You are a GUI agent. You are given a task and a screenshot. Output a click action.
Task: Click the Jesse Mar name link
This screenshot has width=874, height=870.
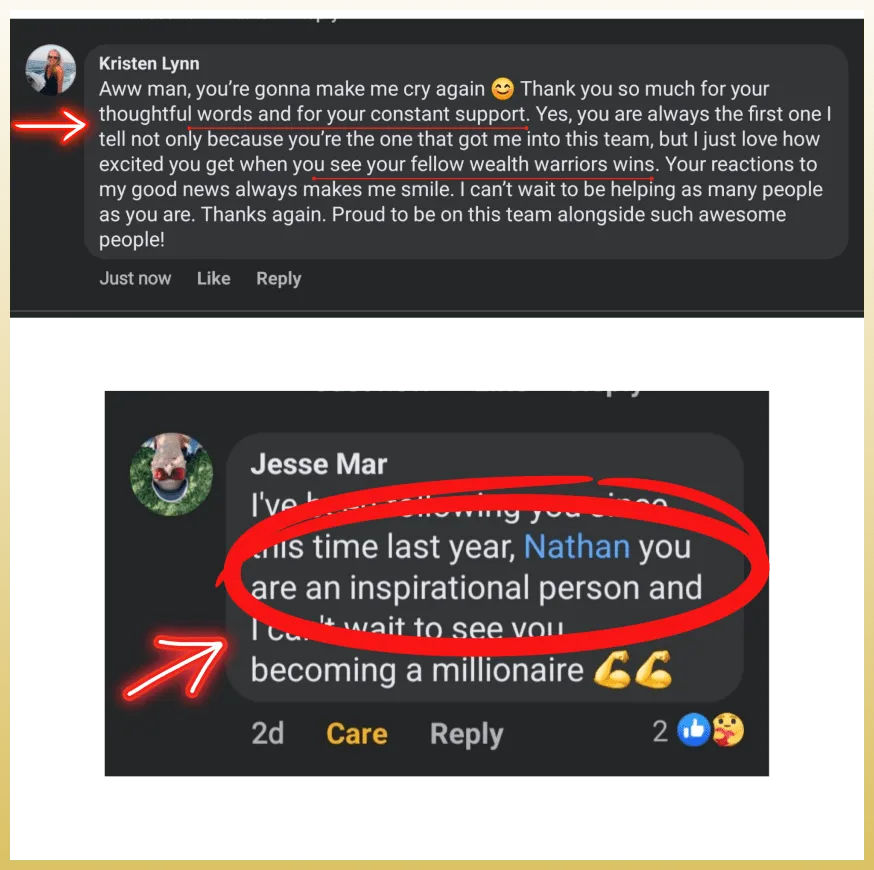point(318,464)
